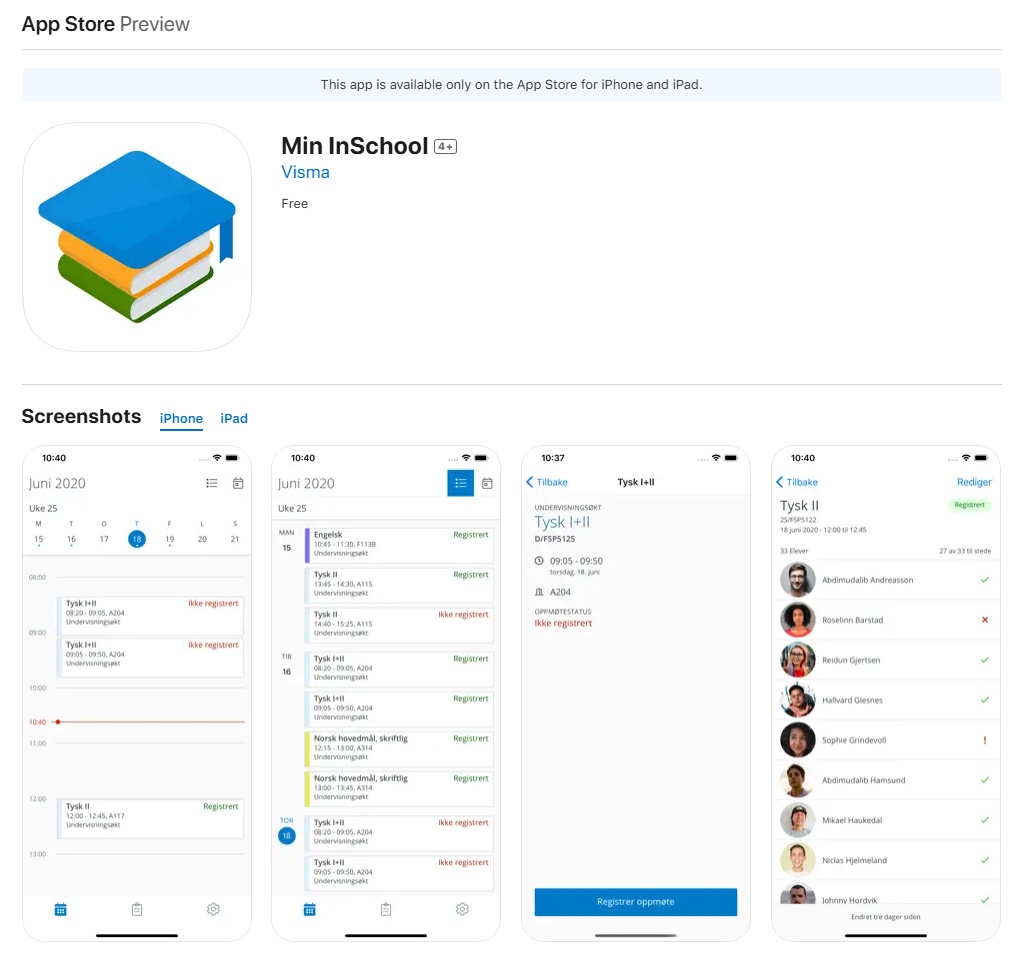Click the list view icon in first screenshot
Screen dimensions: 1031x974
(212, 483)
